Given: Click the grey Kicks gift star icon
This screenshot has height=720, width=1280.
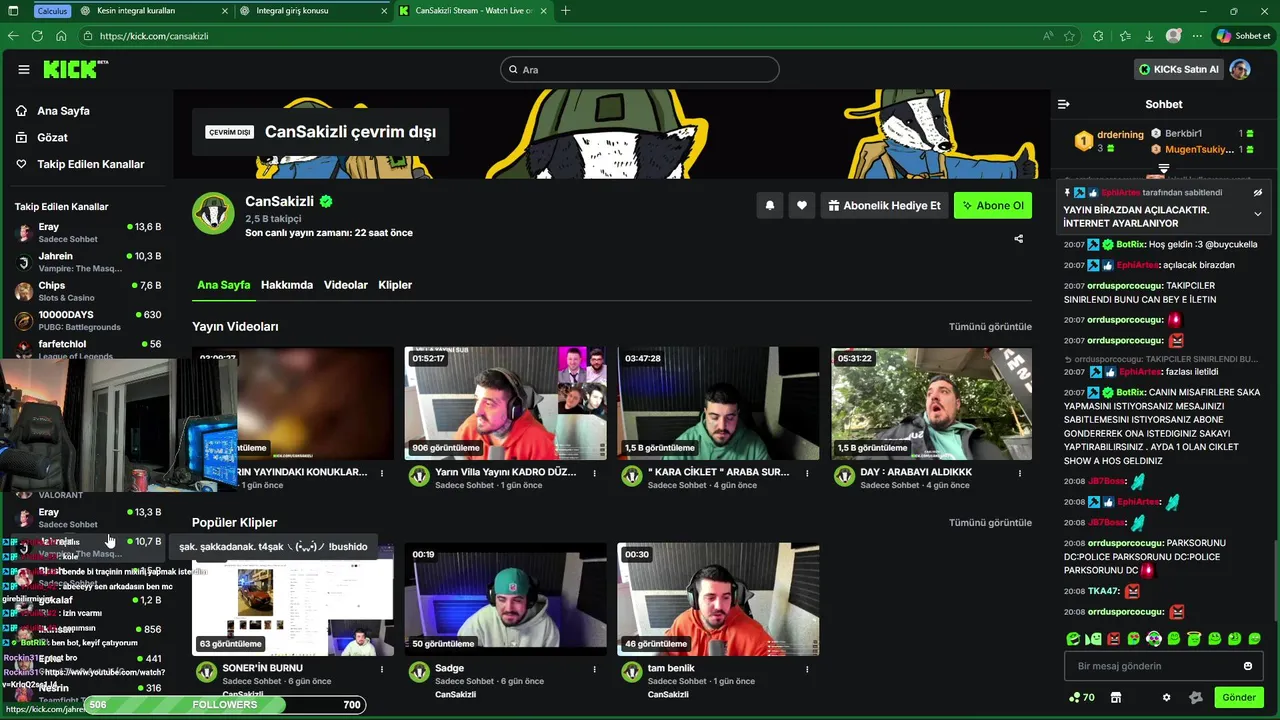Looking at the screenshot, I should (1195, 697).
